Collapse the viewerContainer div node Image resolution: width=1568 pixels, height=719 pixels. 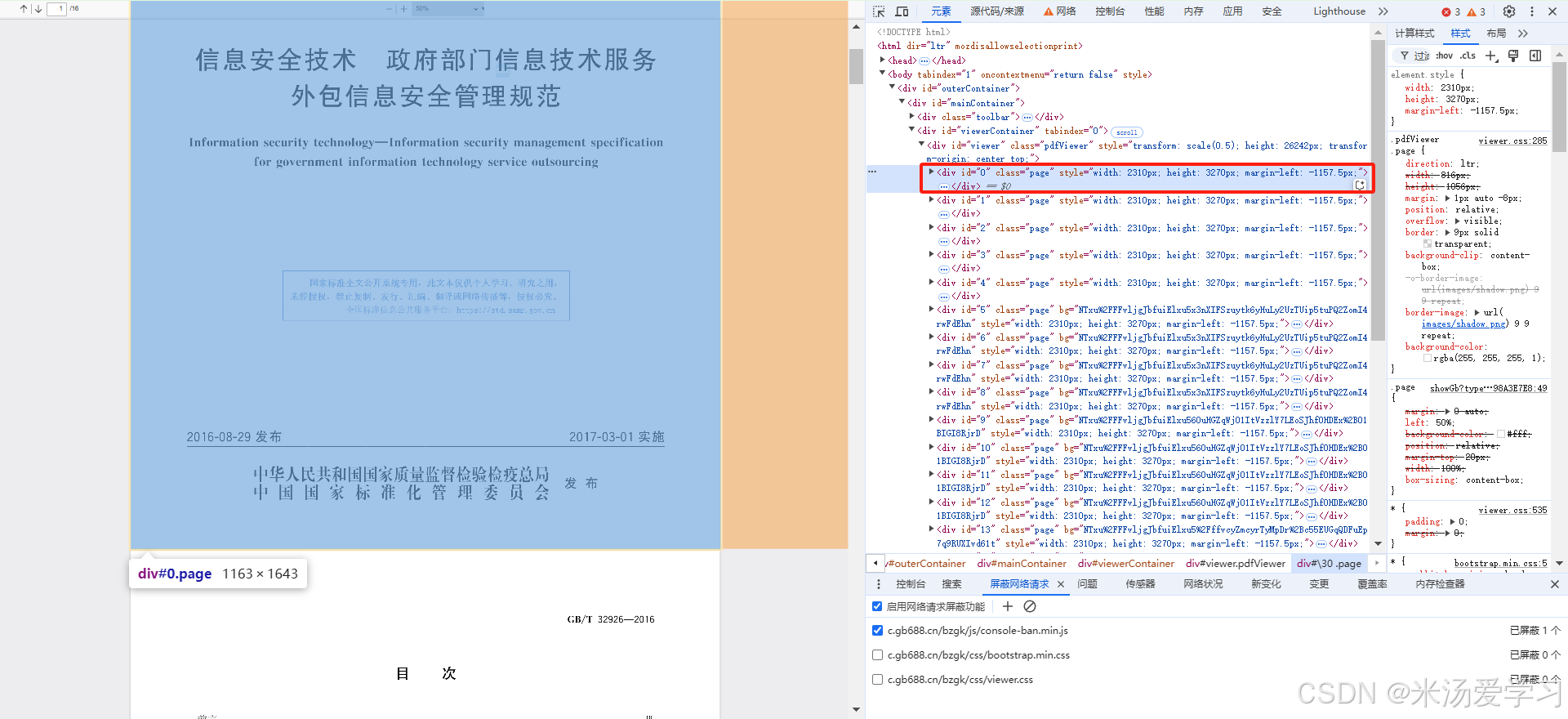(912, 130)
